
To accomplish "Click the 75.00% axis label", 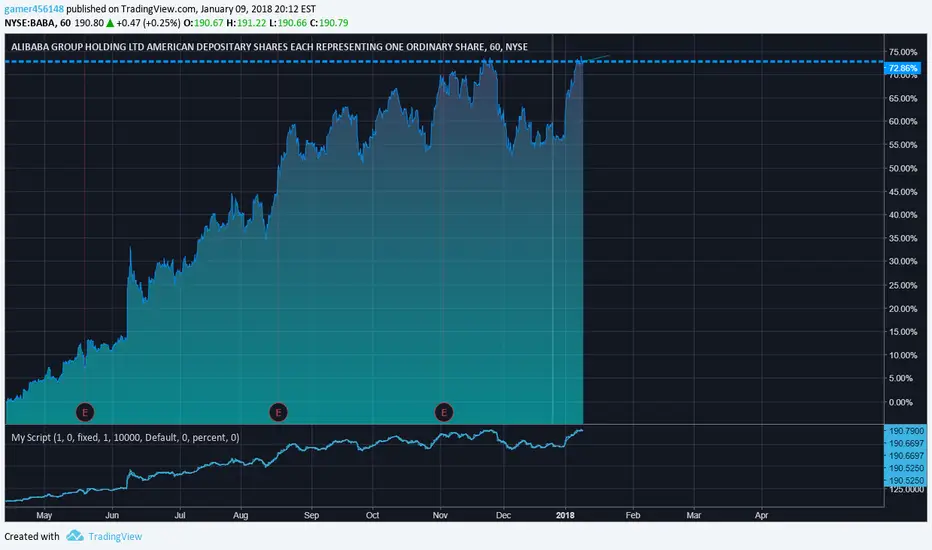I will 903,52.
